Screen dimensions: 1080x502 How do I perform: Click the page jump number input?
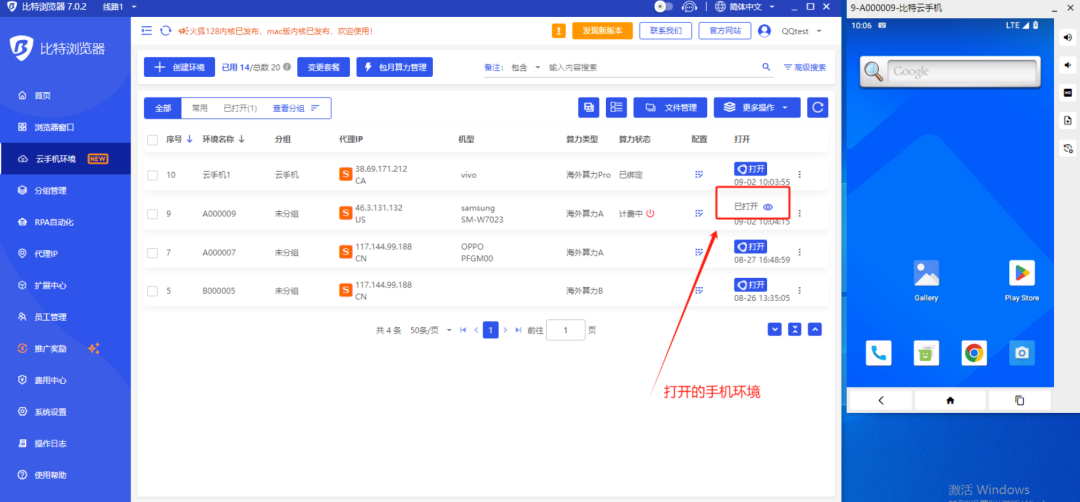coord(565,330)
